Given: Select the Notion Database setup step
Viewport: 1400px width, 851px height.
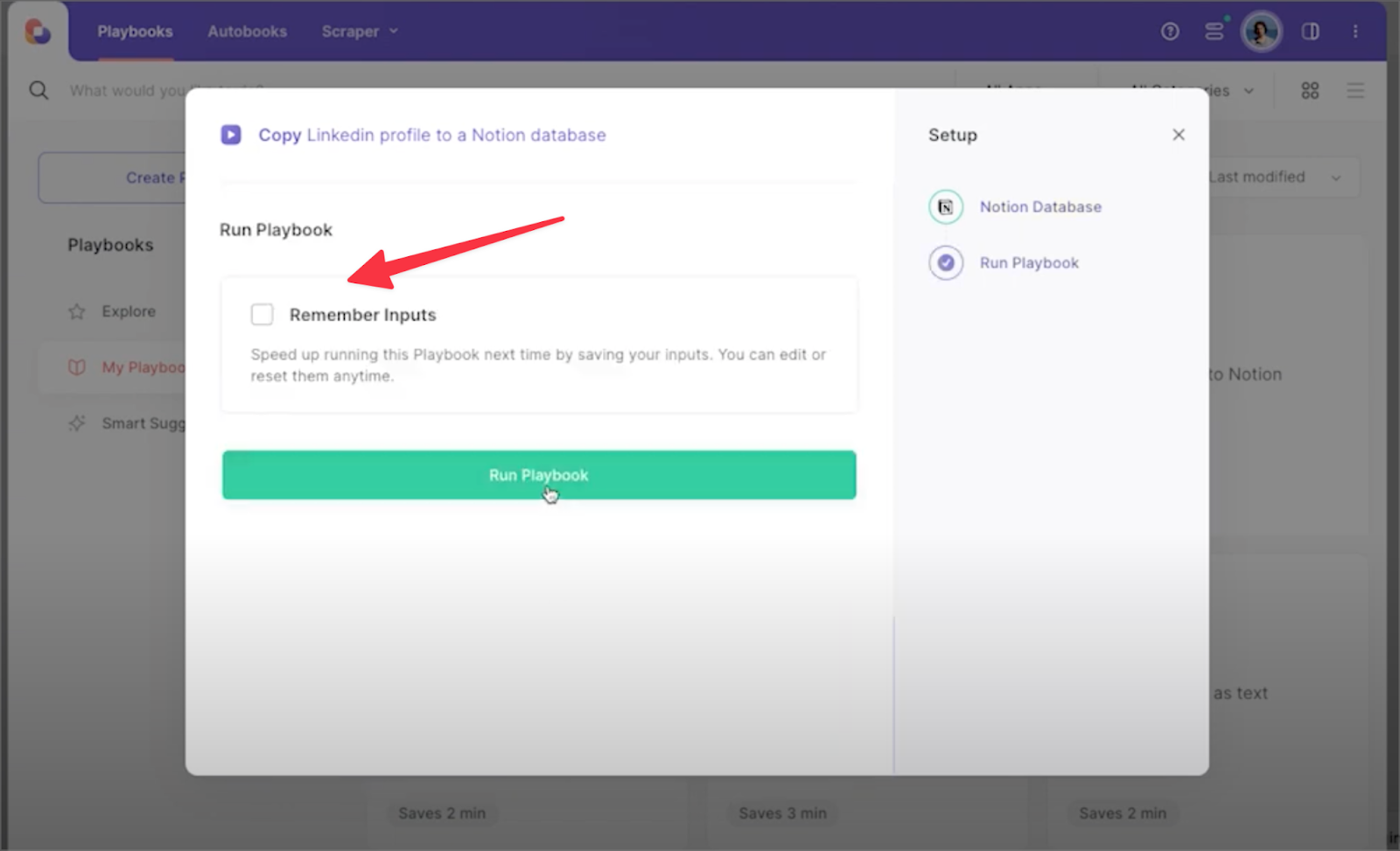Looking at the screenshot, I should coord(1040,207).
